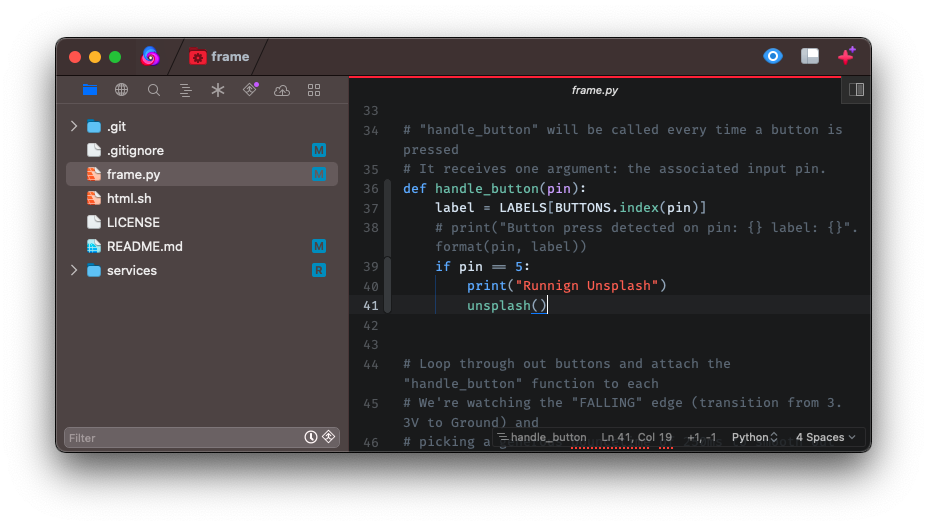This screenshot has height=526, width=927.
Task: Zoom the window with the green button
Action: pos(115,57)
